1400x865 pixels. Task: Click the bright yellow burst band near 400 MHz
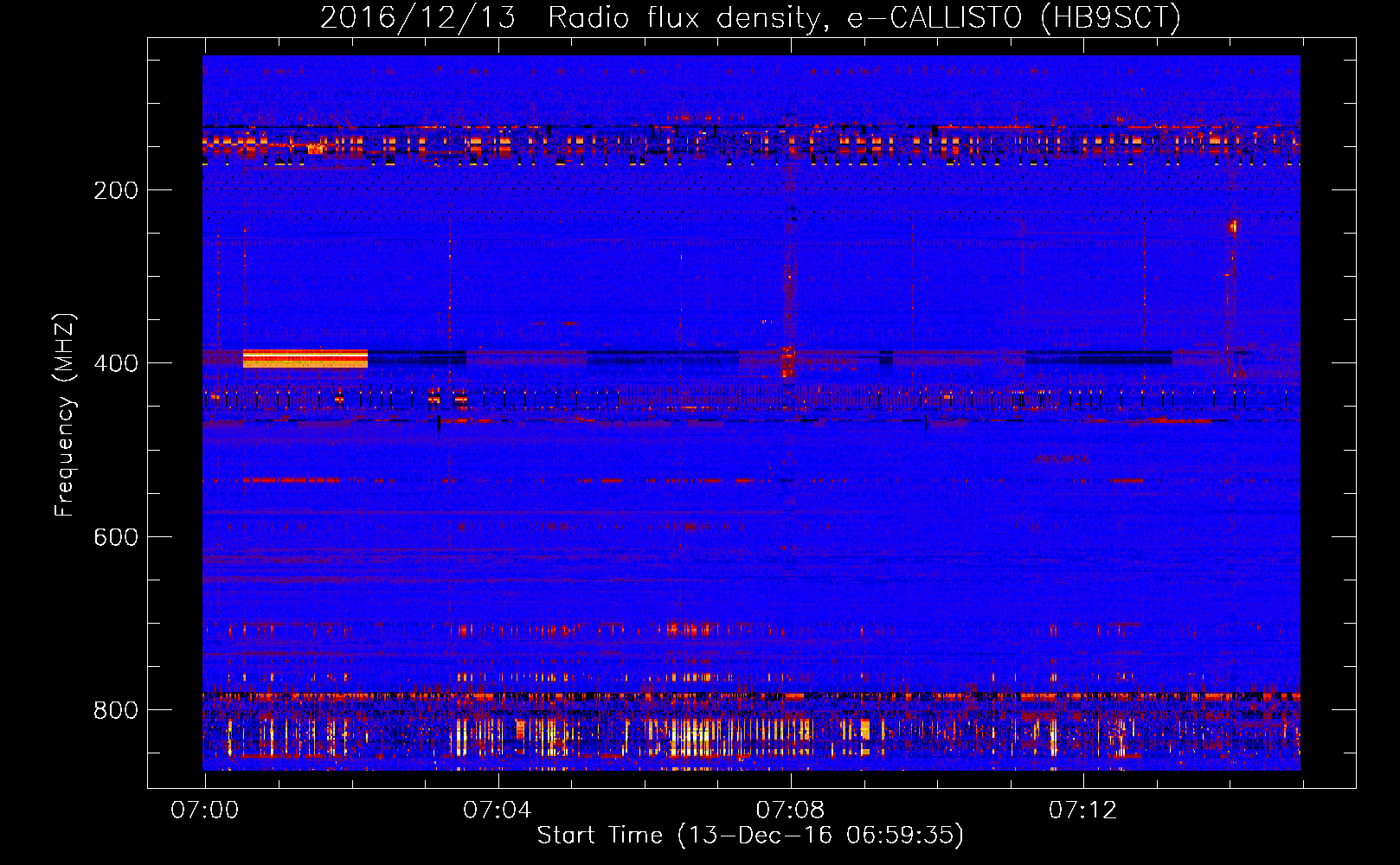click(x=305, y=358)
